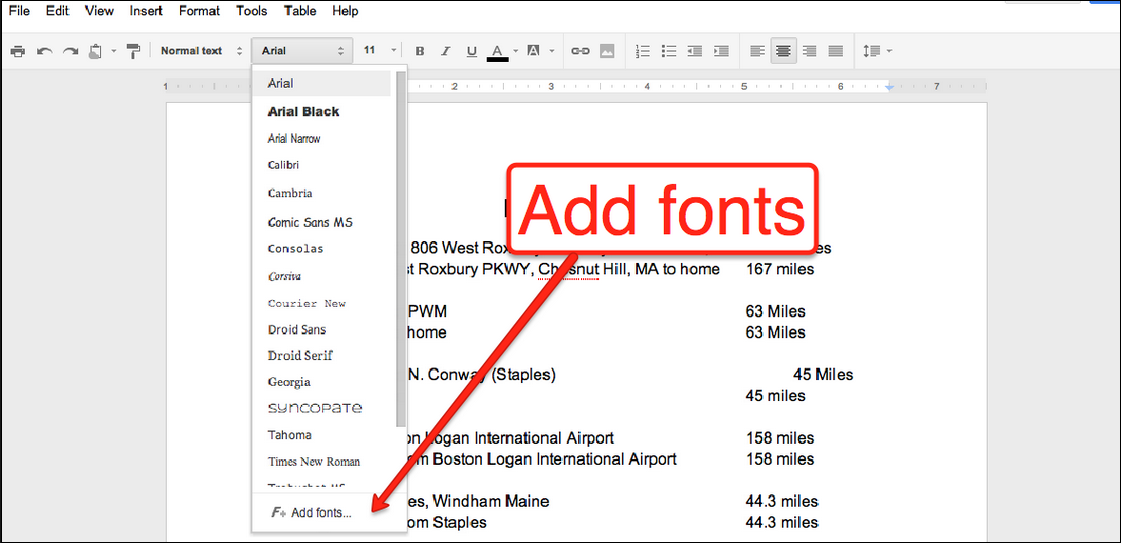Redo the last action
Viewport: 1121px width, 543px height.
point(70,51)
